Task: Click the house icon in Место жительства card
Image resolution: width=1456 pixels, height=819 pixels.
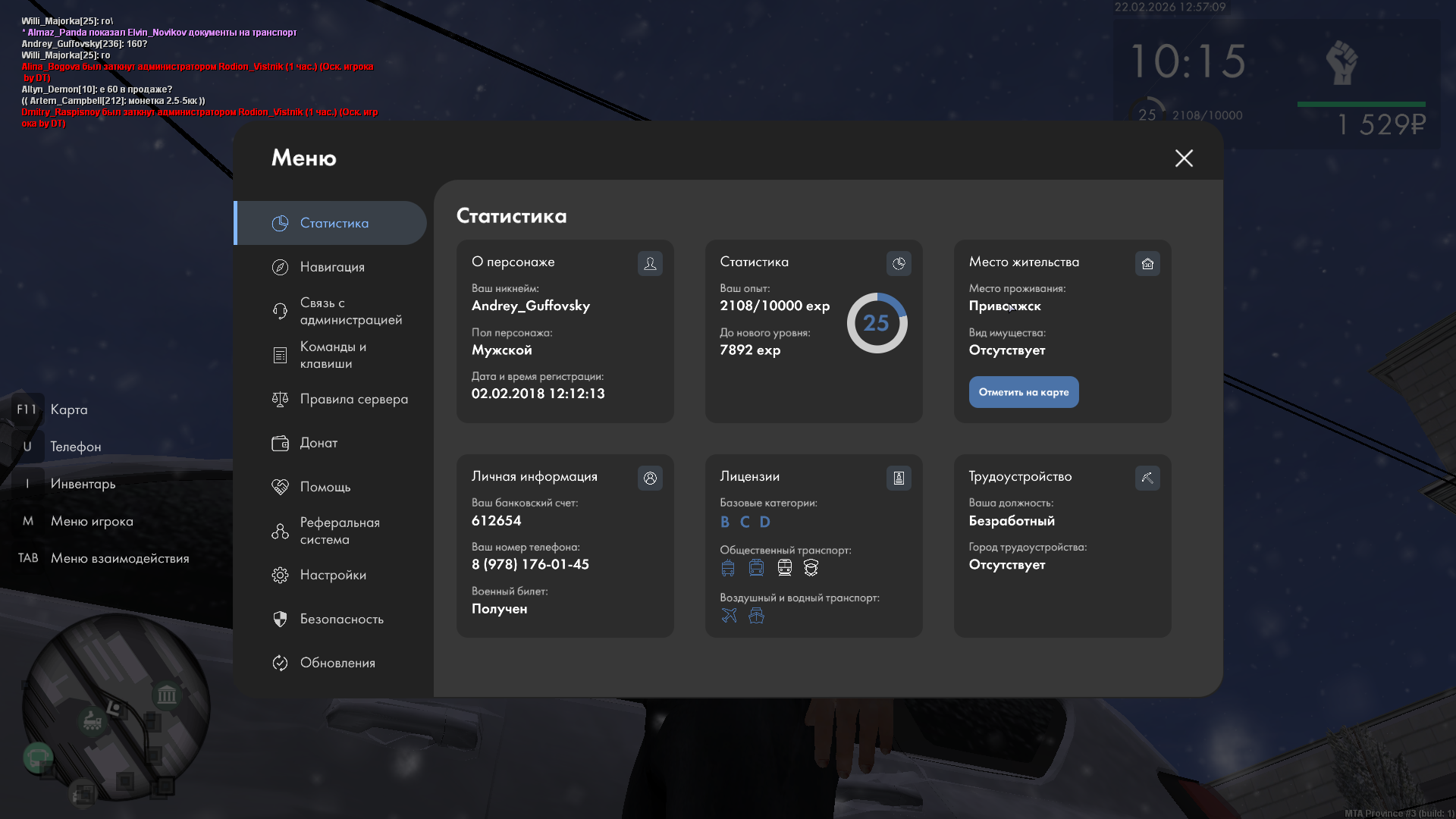Action: (1147, 263)
